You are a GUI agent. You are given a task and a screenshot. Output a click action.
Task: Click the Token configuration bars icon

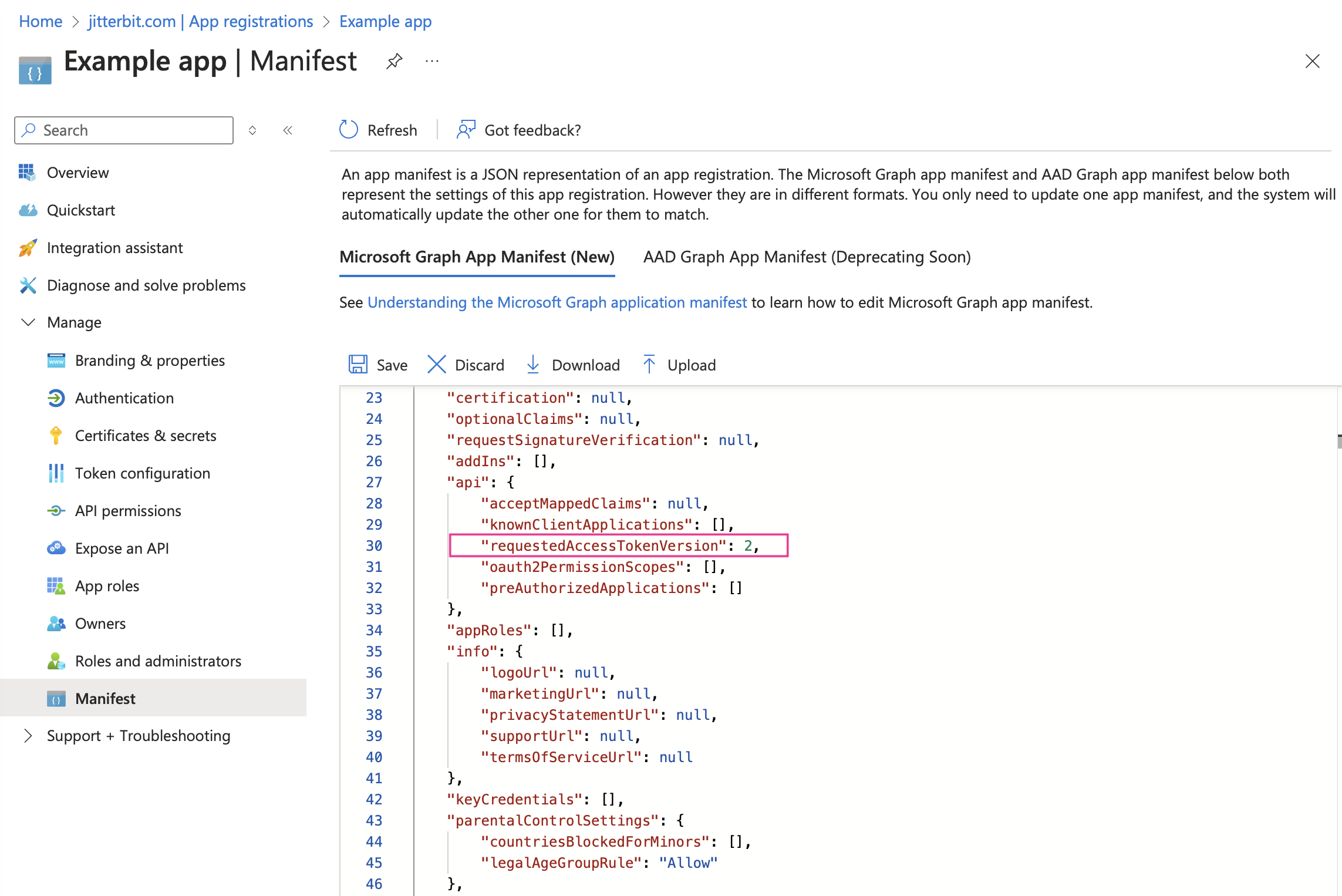pyautogui.click(x=56, y=473)
